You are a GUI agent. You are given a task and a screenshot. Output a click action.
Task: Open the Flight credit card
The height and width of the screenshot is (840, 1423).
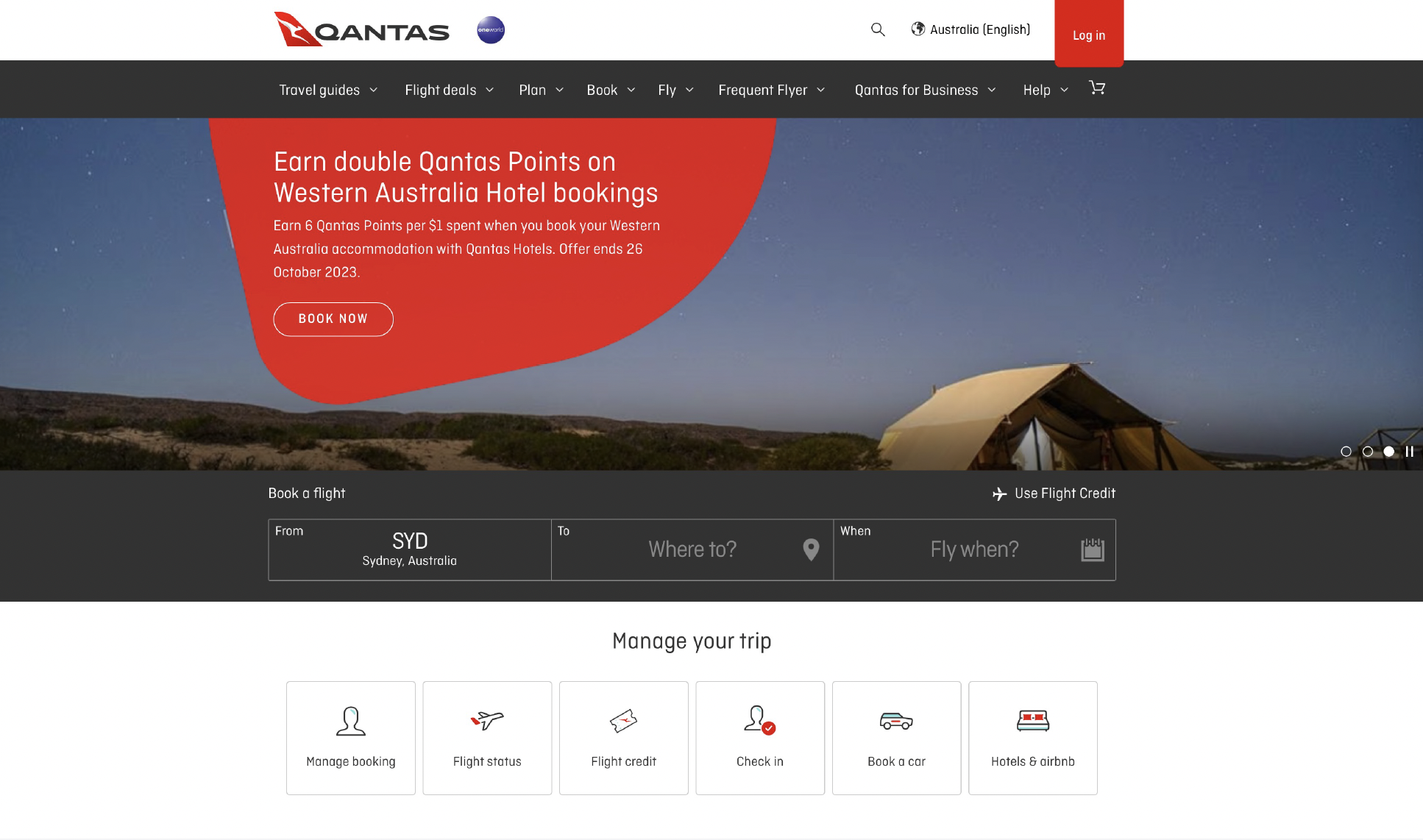(x=624, y=738)
